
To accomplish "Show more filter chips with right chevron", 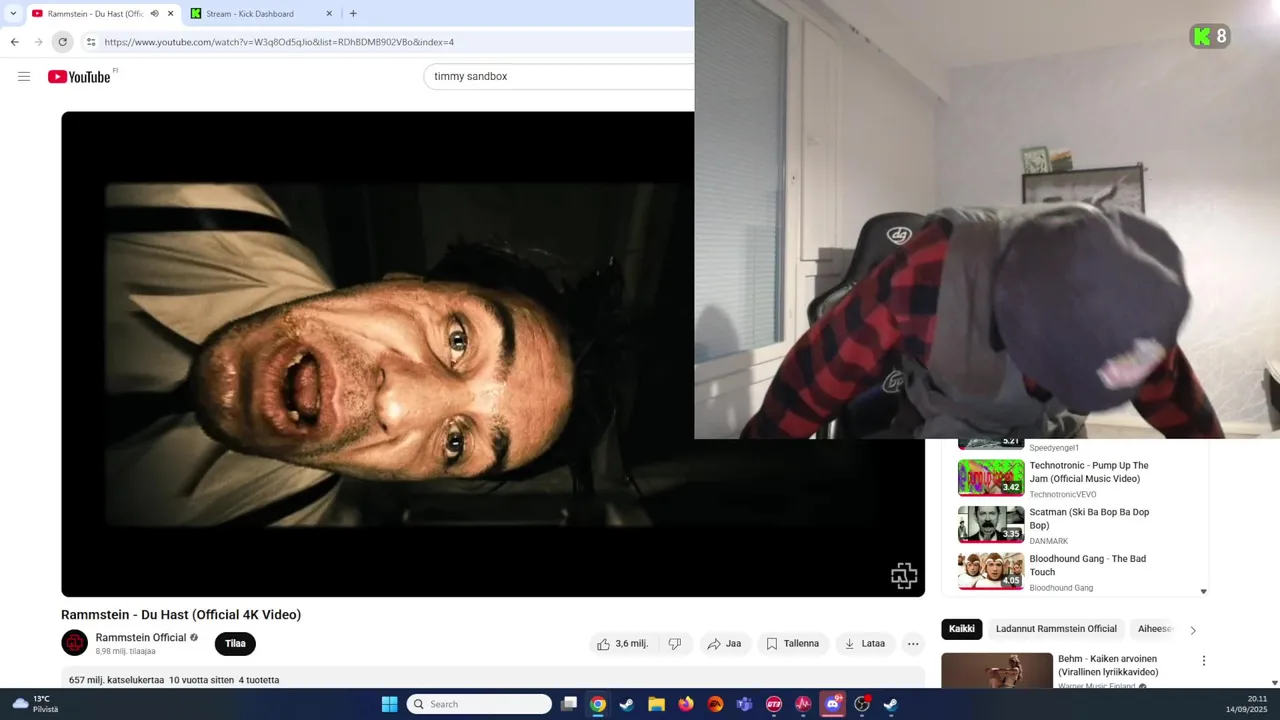I will [1192, 630].
